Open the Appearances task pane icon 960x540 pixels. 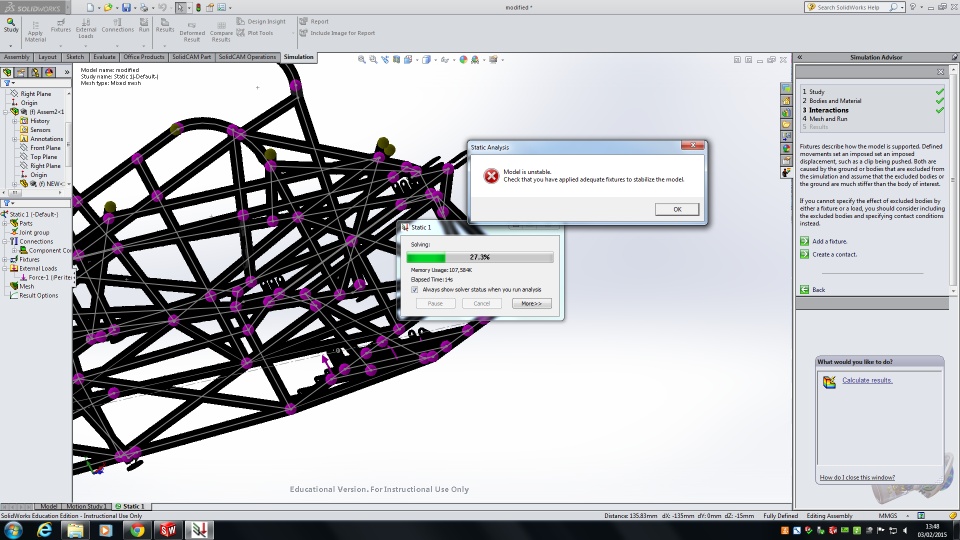(786, 148)
